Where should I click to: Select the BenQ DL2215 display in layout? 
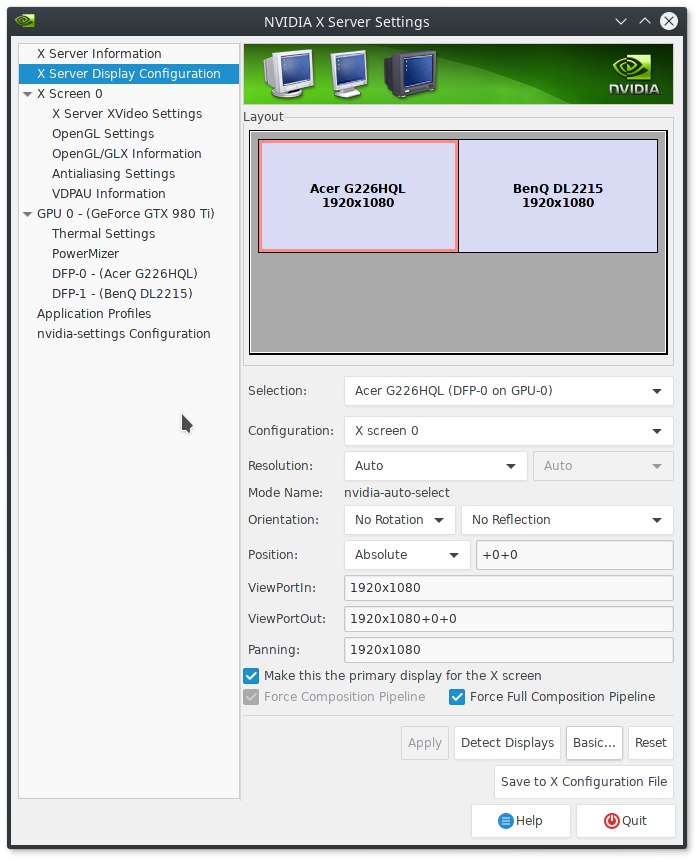click(558, 196)
